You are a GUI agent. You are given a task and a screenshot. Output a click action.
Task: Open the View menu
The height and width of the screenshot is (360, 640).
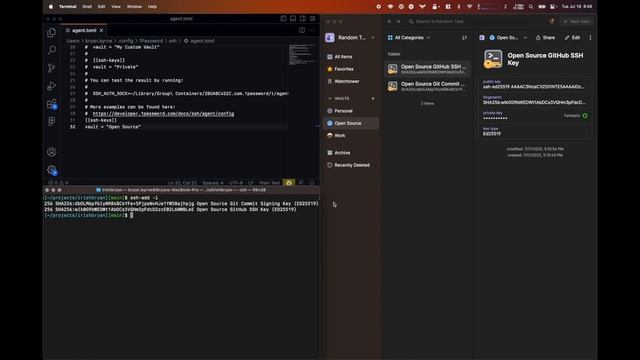pos(116,7)
